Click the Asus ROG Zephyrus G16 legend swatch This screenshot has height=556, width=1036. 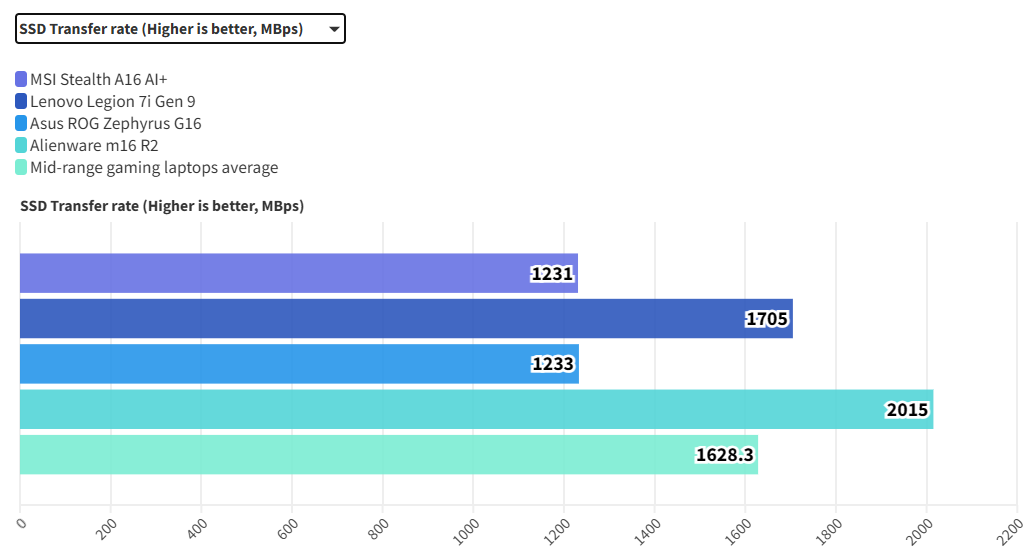point(21,124)
